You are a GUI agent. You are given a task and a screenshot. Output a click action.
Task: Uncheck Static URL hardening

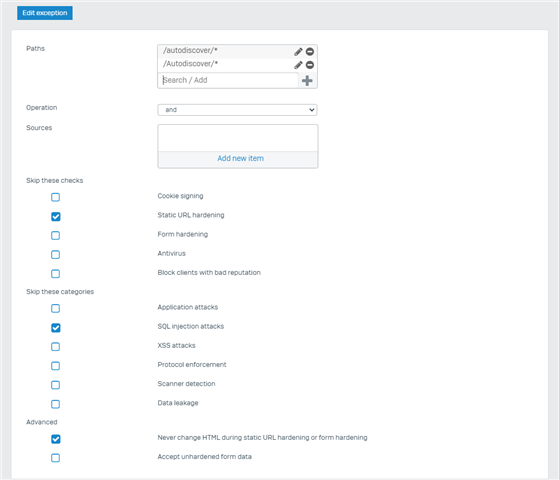pos(55,216)
